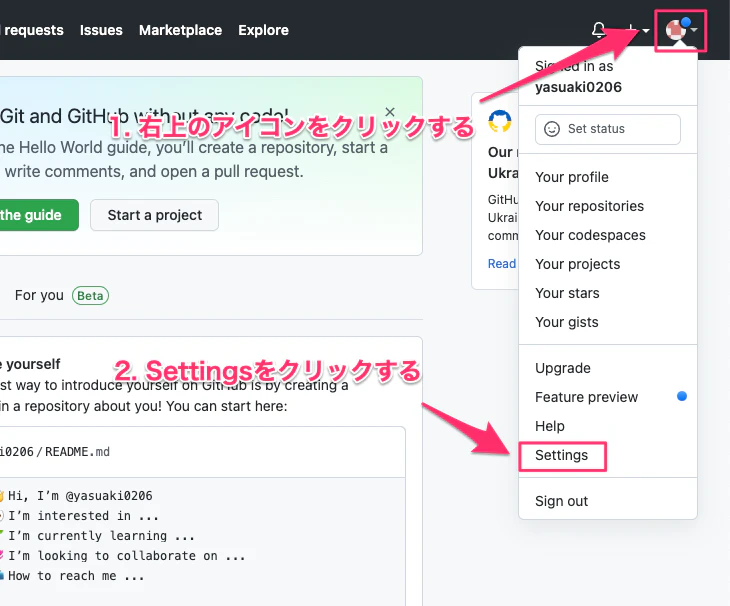This screenshot has width=730, height=606.
Task: Click the Set status button
Action: point(608,129)
